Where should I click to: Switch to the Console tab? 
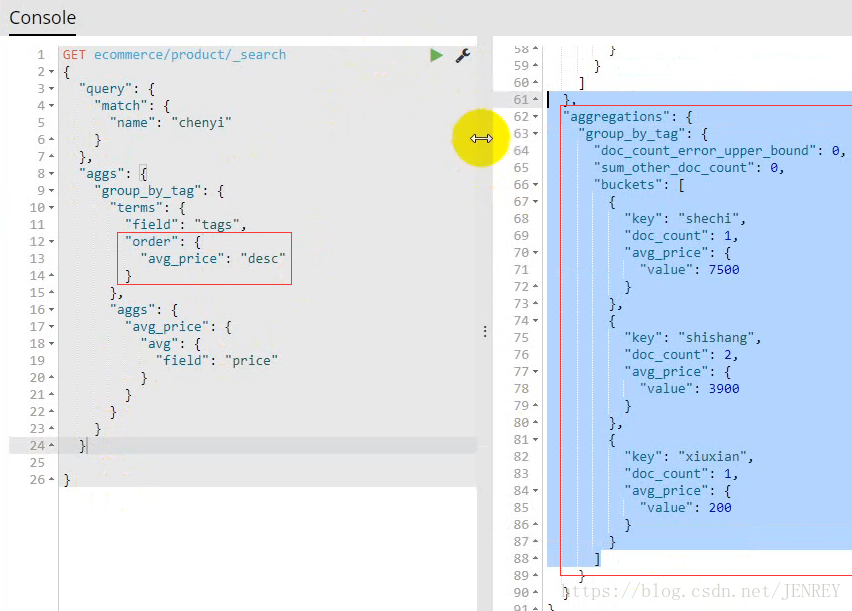[x=42, y=17]
